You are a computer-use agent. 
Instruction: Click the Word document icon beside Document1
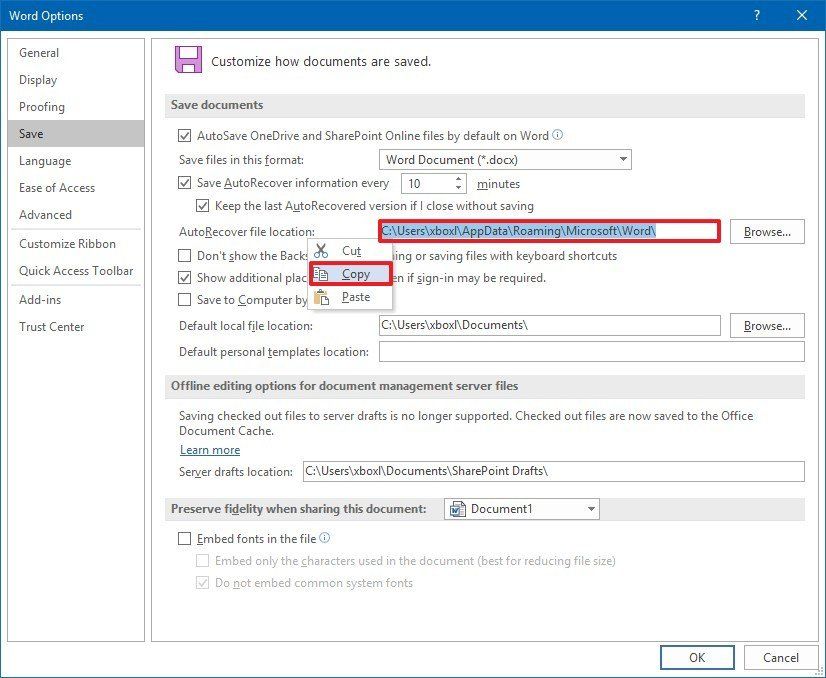click(459, 509)
